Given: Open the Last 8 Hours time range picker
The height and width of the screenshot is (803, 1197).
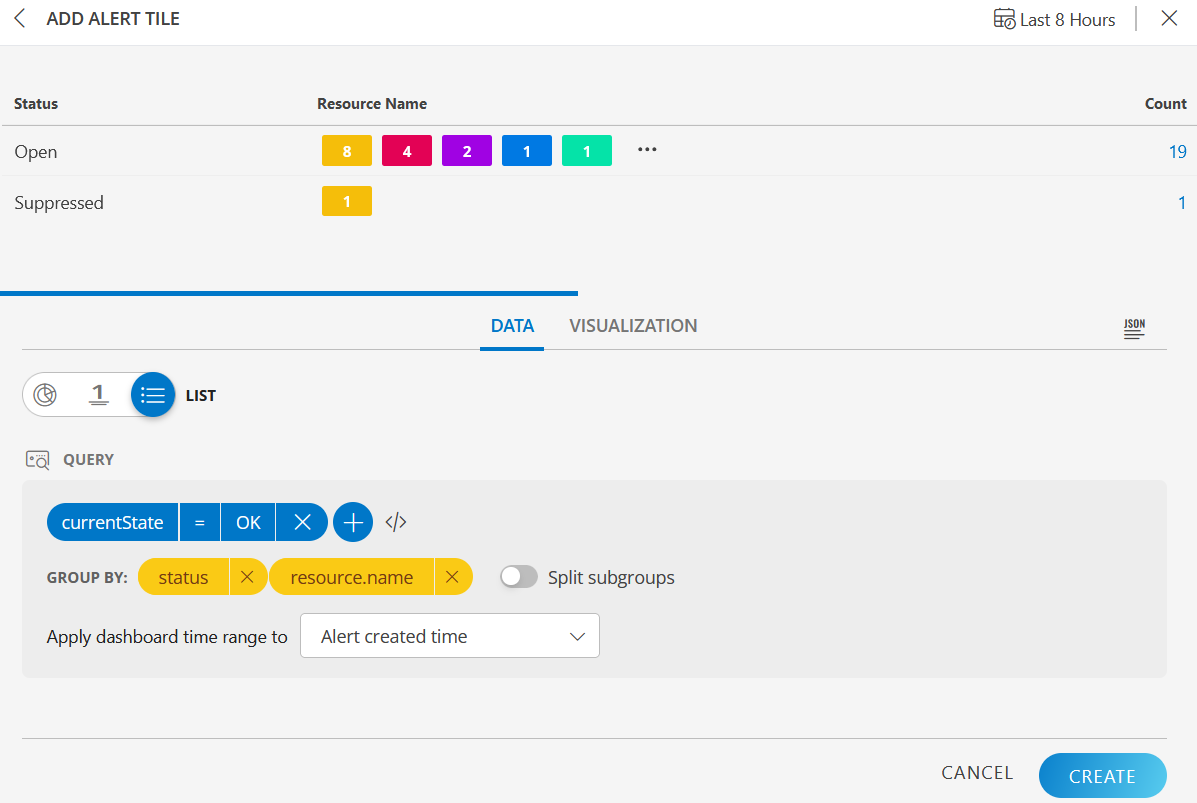Looking at the screenshot, I should point(1053,18).
